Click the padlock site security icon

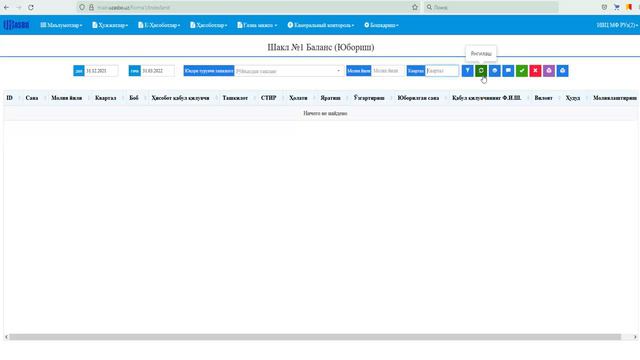[91, 7]
